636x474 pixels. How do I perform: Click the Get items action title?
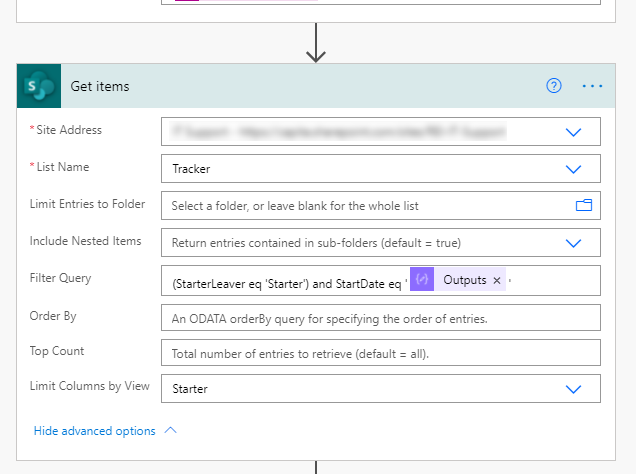click(x=100, y=87)
